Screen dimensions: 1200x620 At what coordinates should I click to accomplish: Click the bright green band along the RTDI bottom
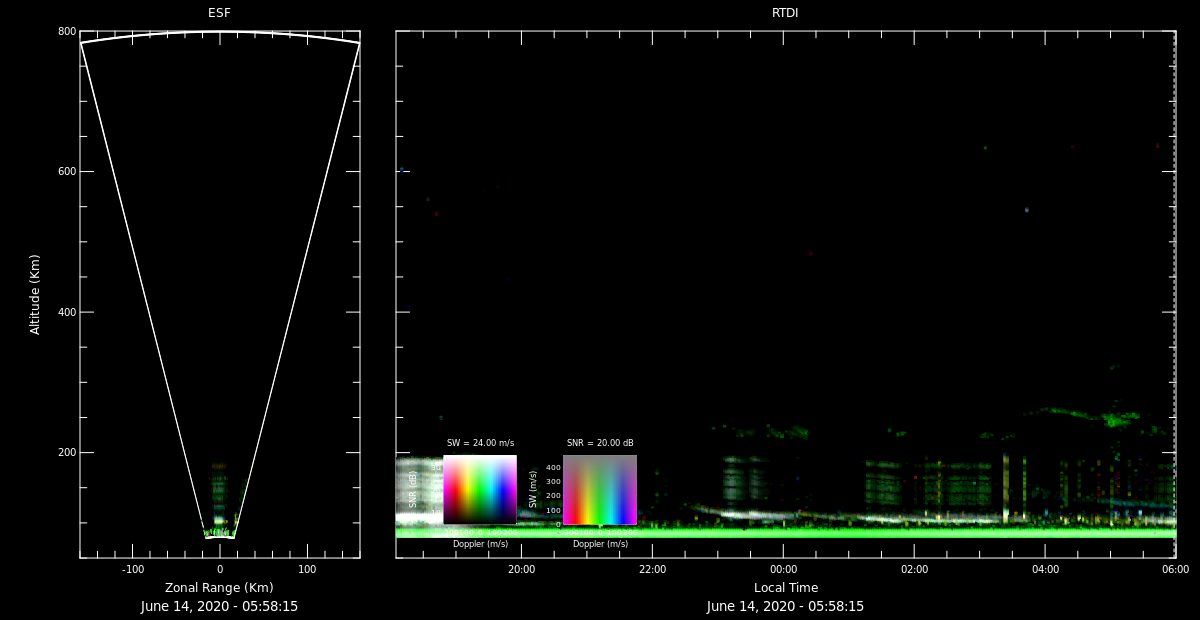[x=785, y=533]
